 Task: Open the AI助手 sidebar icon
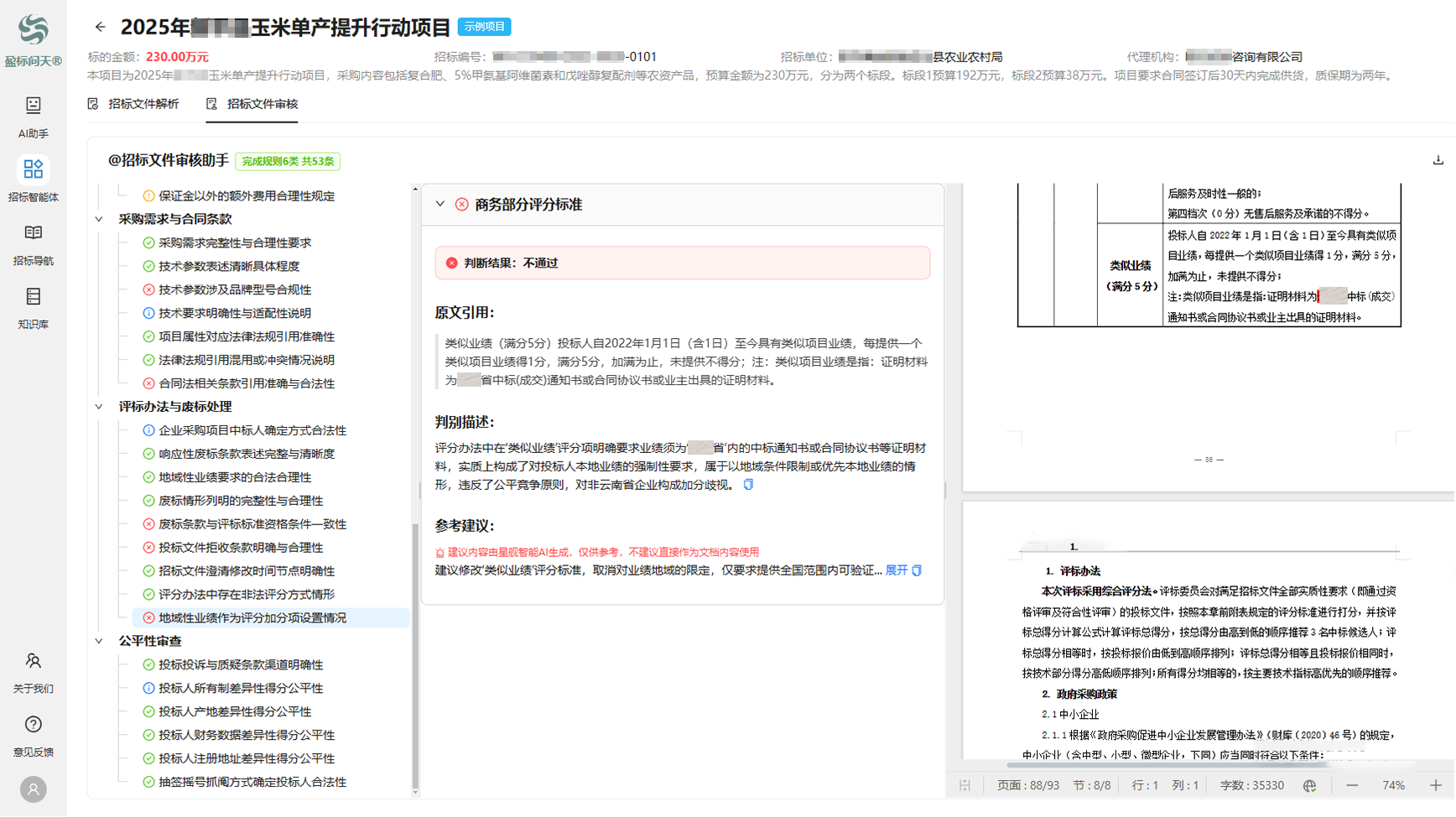click(x=33, y=106)
